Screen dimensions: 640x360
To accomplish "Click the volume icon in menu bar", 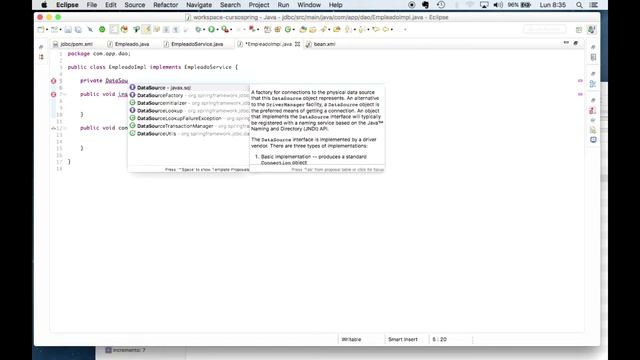I will [498, 5].
